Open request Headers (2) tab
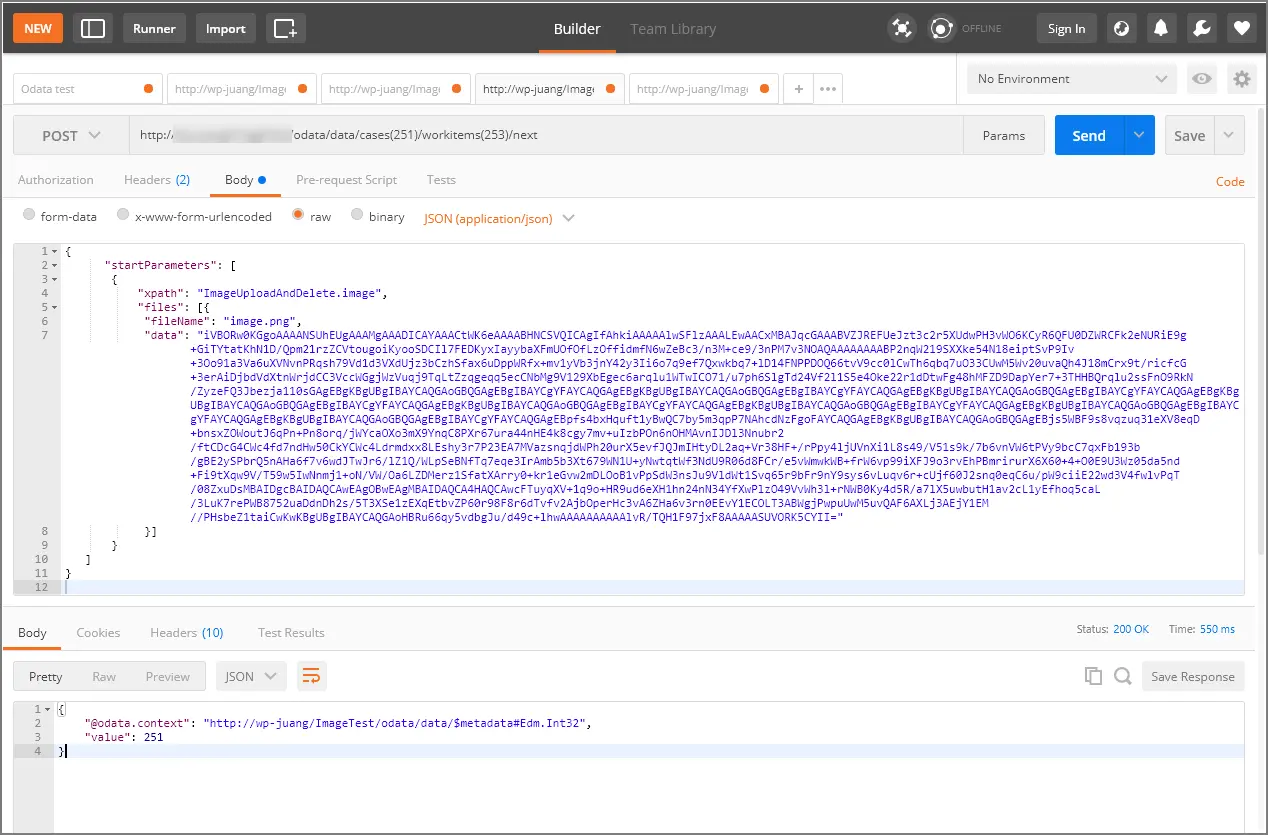This screenshot has height=835, width=1268. (157, 180)
